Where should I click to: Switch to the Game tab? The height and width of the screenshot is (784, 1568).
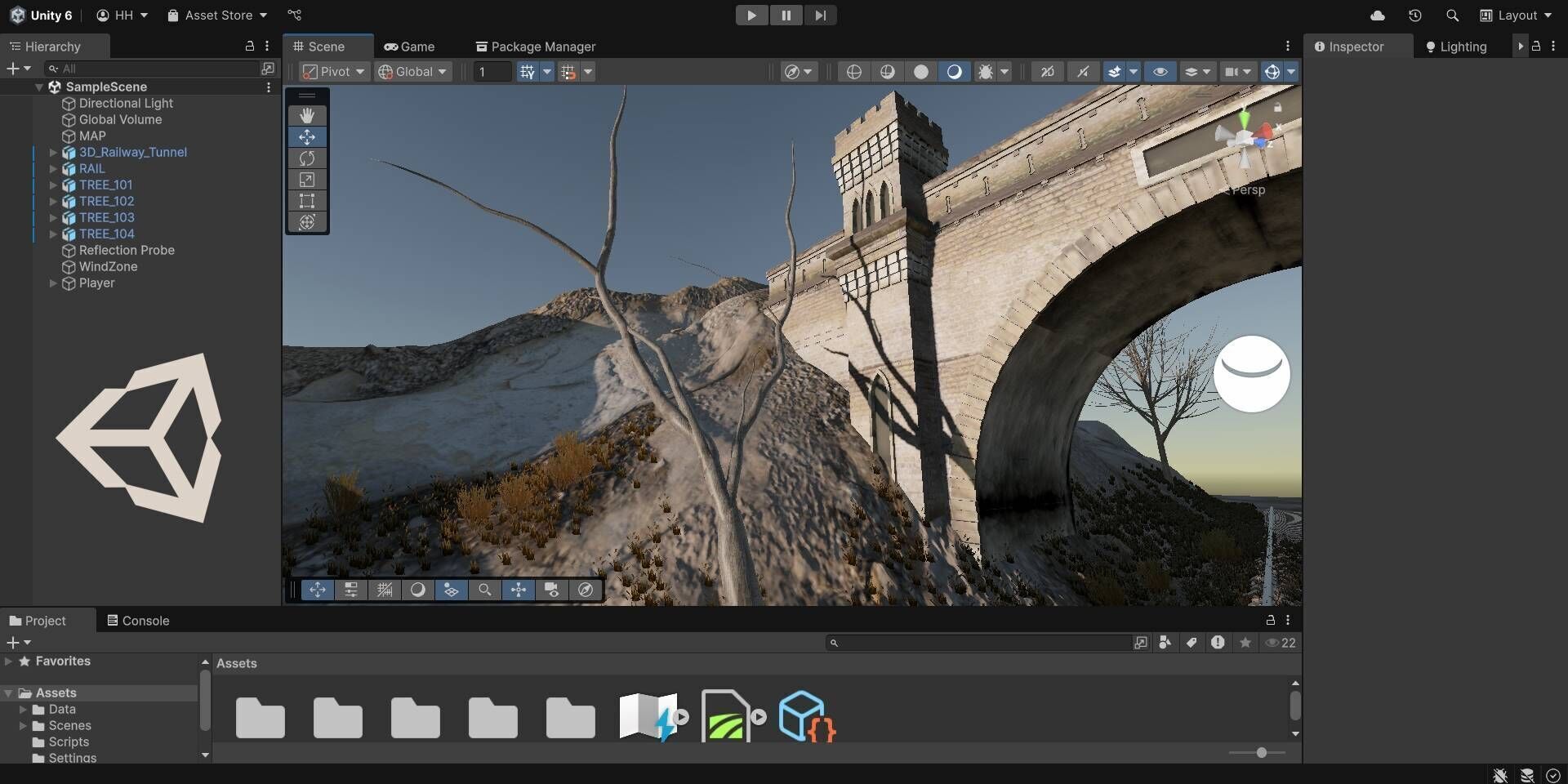409,47
